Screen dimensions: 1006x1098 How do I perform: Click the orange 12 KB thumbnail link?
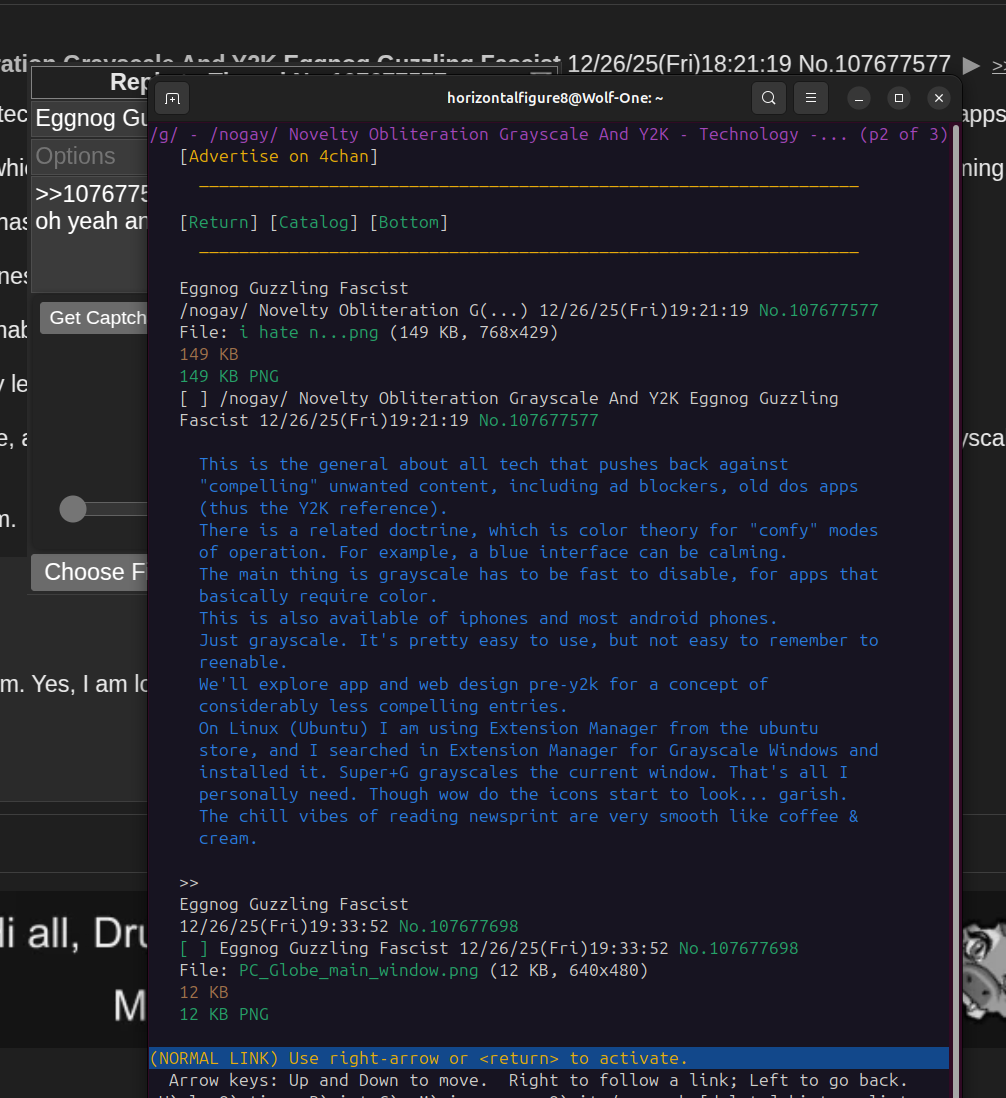pos(204,992)
